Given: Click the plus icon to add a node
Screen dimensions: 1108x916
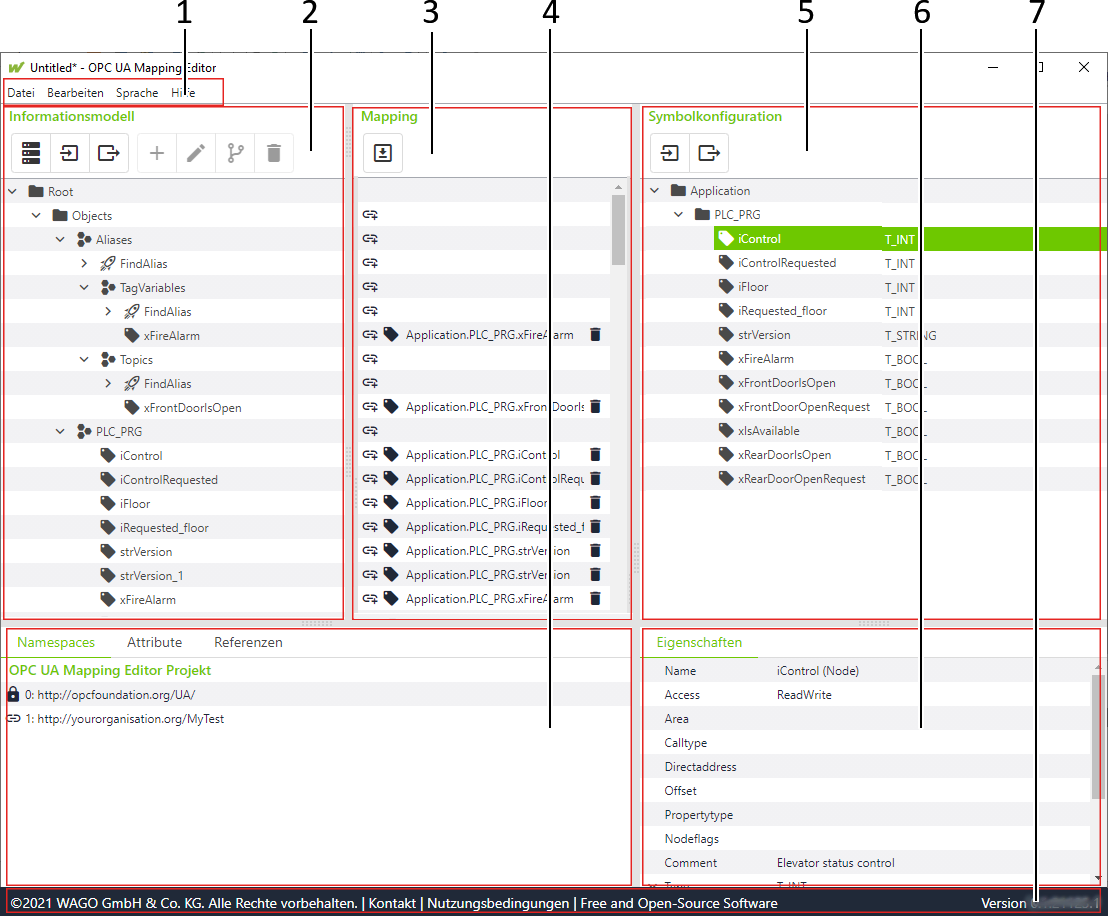Looking at the screenshot, I should coord(157,153).
